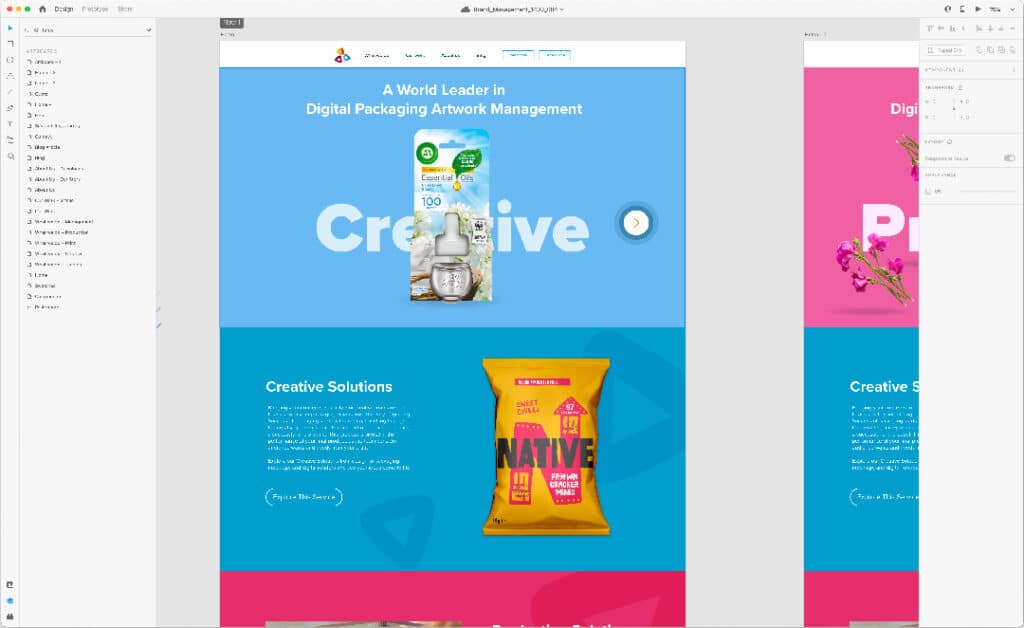1024x628 pixels.
Task: Select the Ellipse tool in the toolbar
Action: (10, 60)
